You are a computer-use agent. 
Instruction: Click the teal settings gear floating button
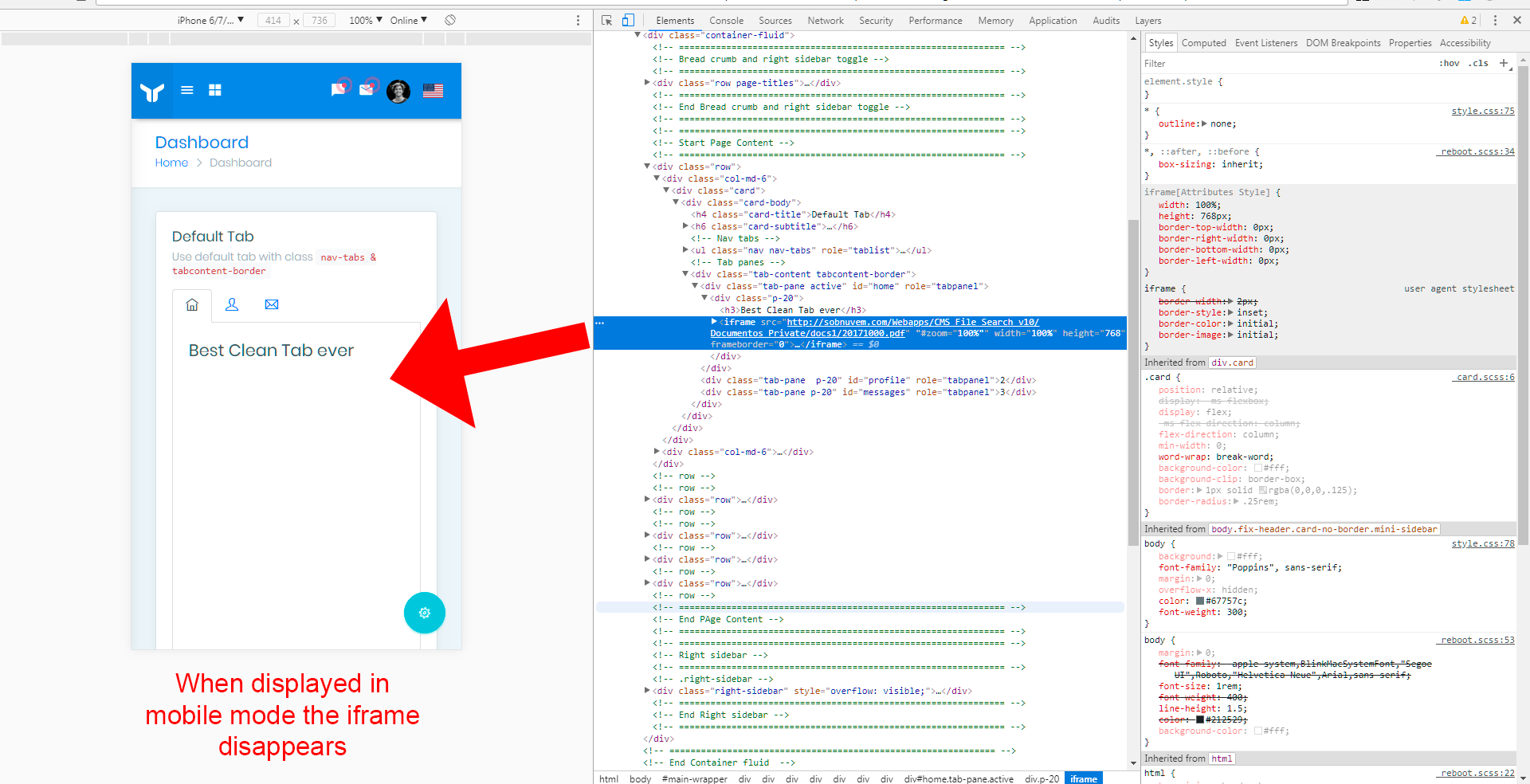[x=425, y=613]
